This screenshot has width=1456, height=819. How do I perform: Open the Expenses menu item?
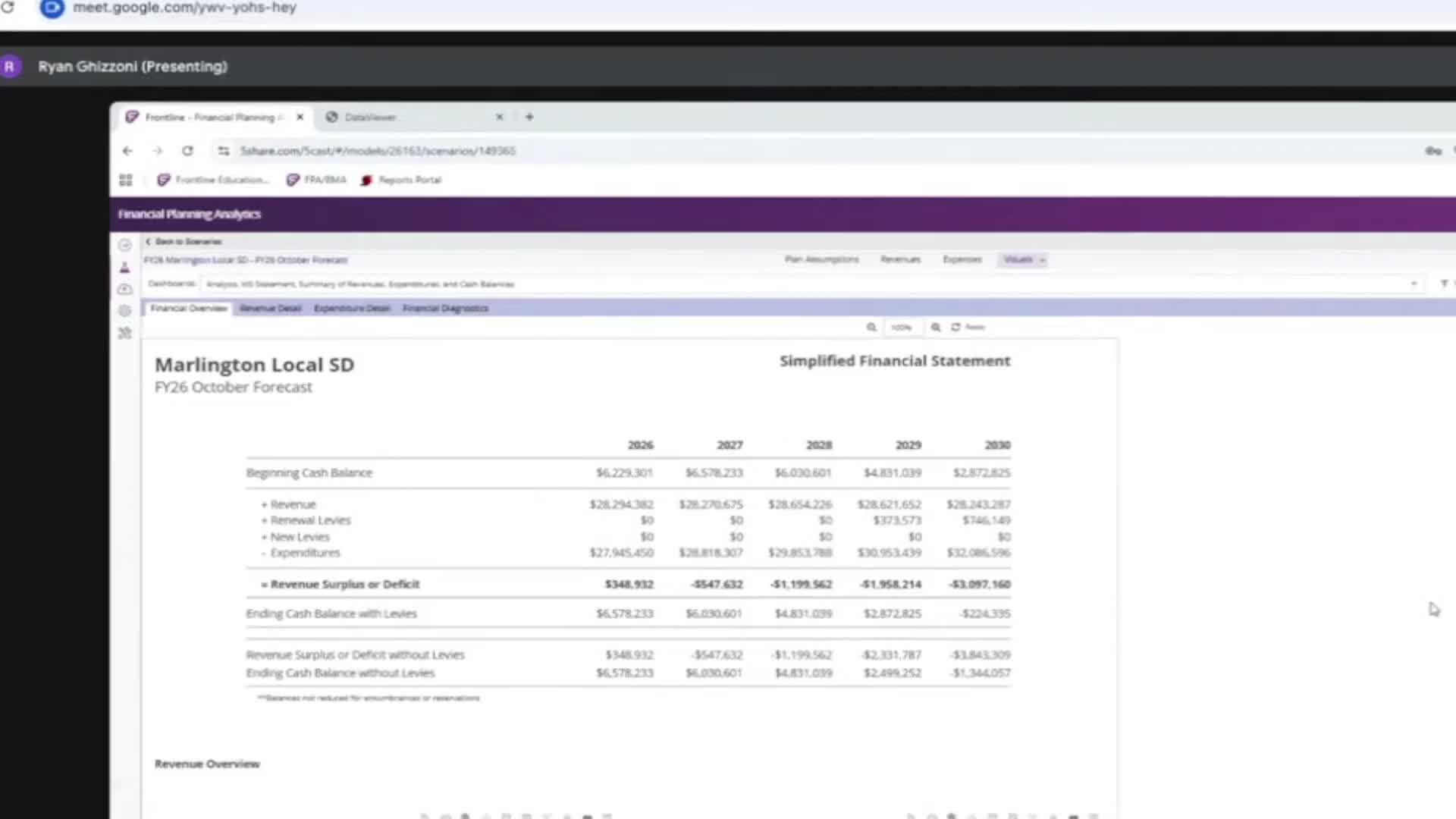pyautogui.click(x=962, y=259)
